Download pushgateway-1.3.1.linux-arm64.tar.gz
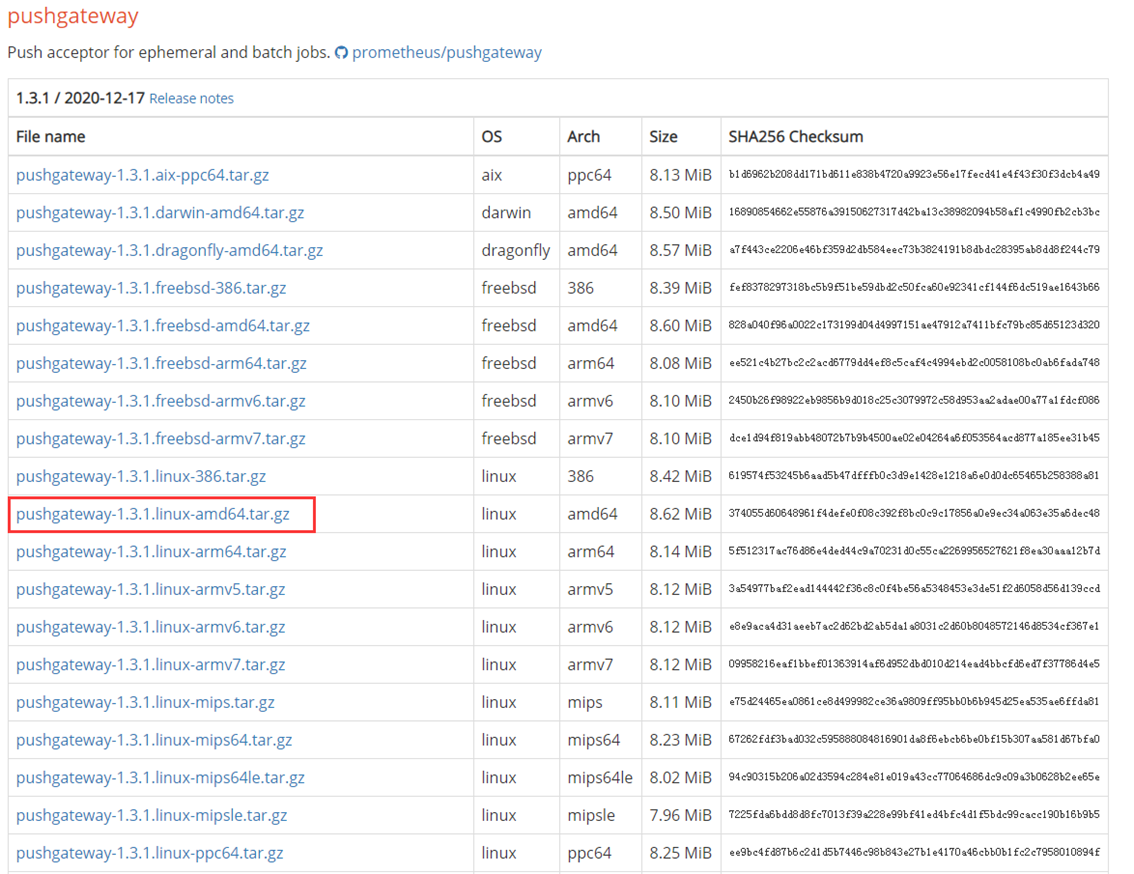The image size is (1134, 874). coord(151,551)
